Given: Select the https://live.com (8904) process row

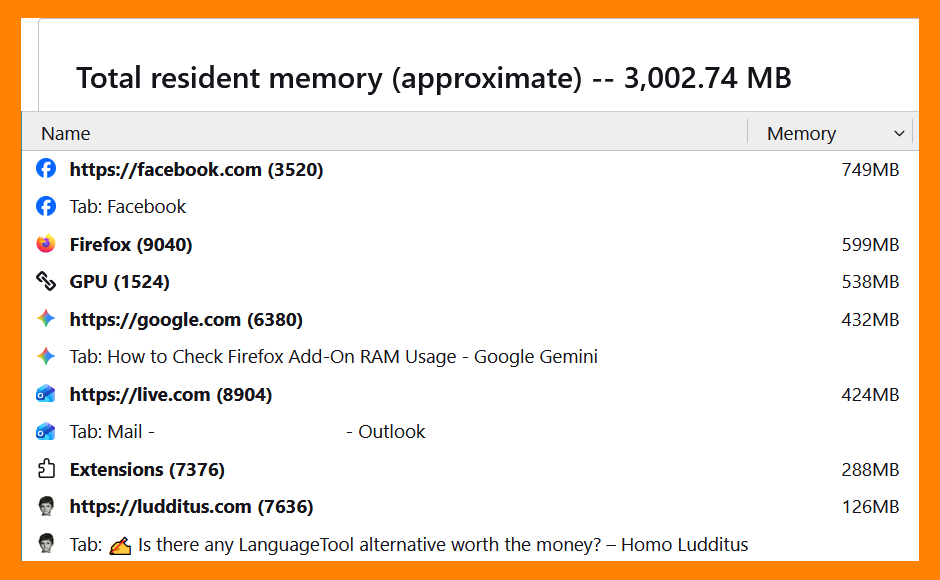Looking at the screenshot, I should tap(470, 394).
